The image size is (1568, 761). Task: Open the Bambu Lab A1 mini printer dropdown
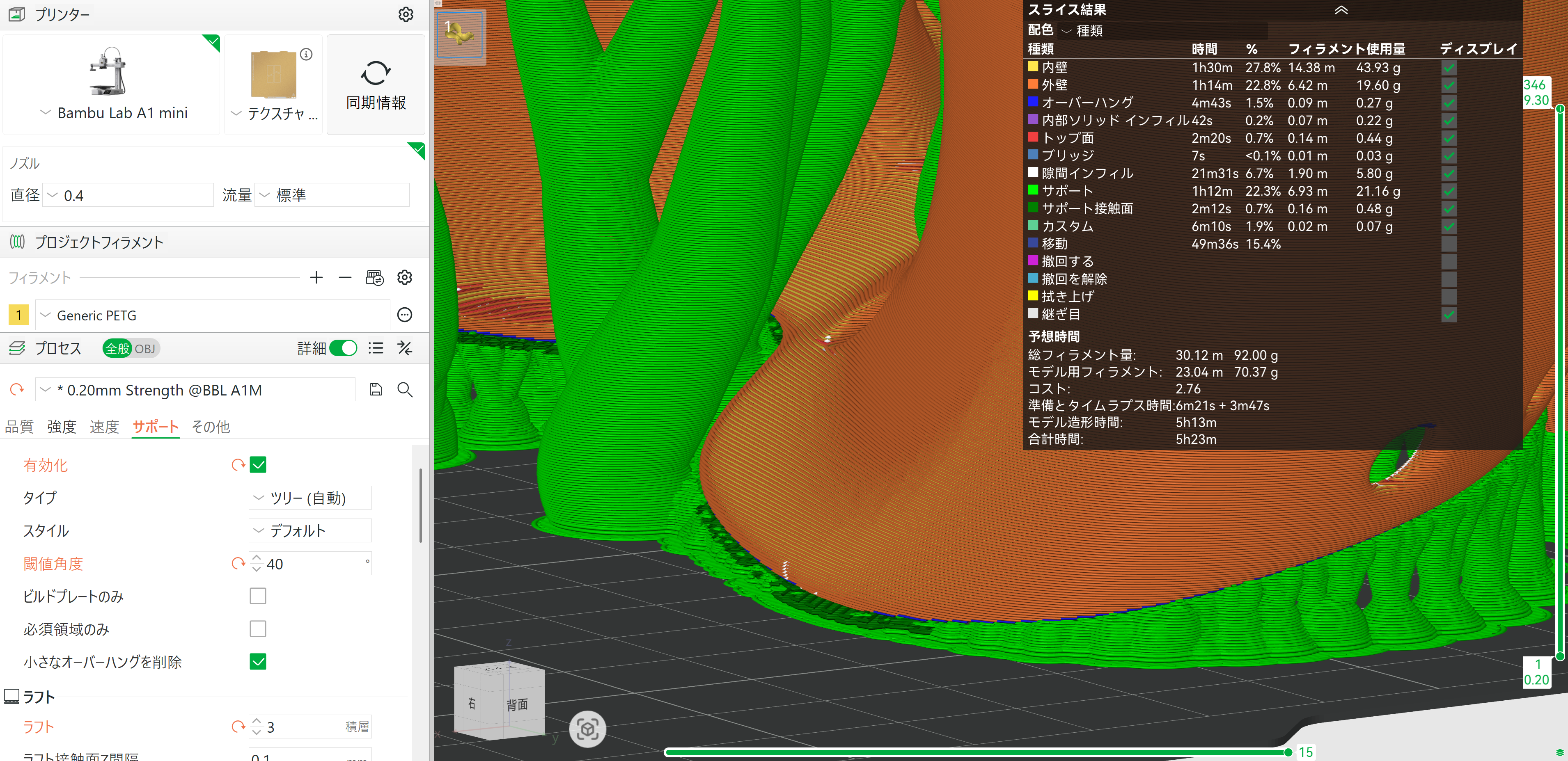(113, 113)
